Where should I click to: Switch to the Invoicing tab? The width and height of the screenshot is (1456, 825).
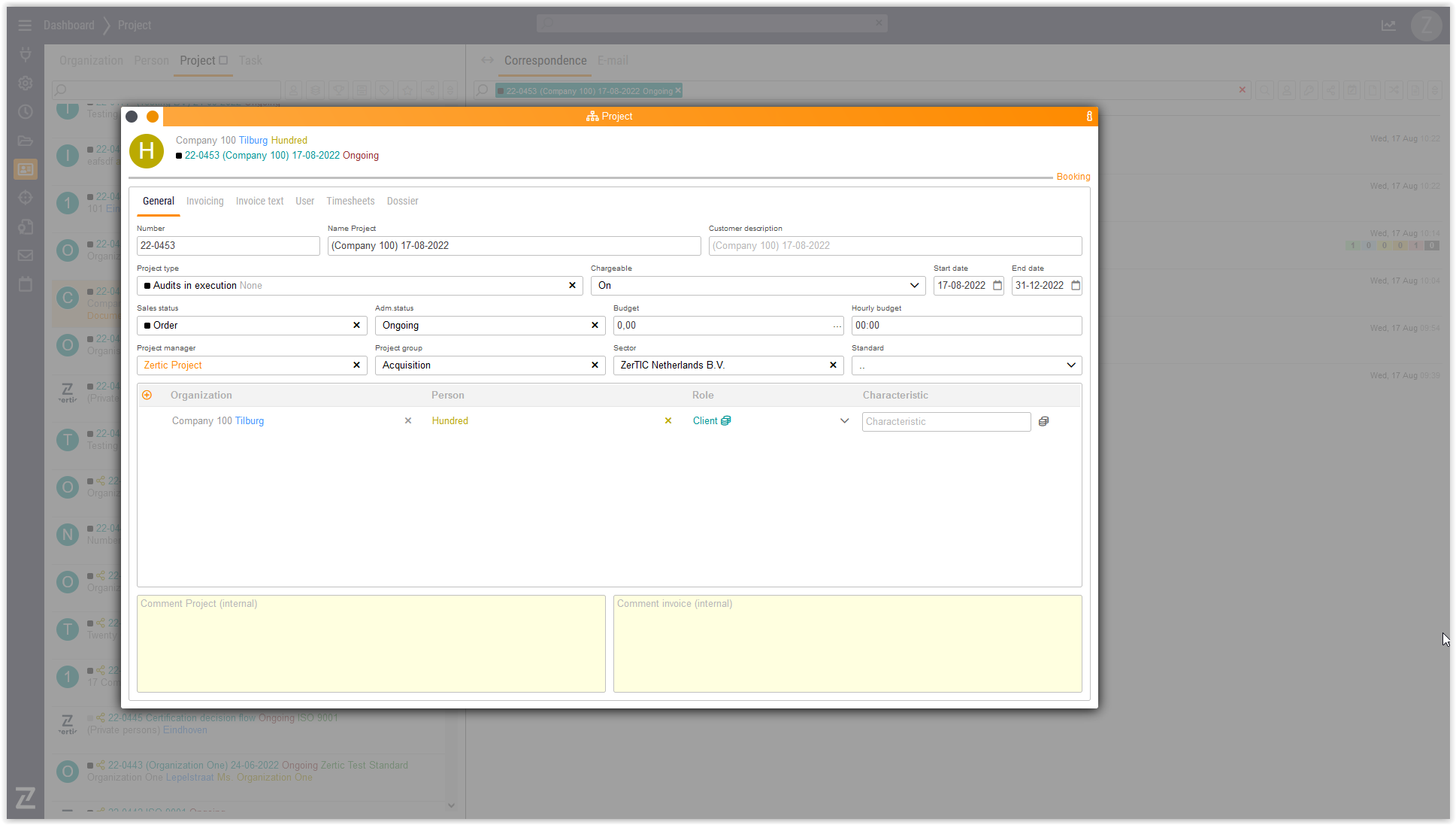[x=204, y=202]
